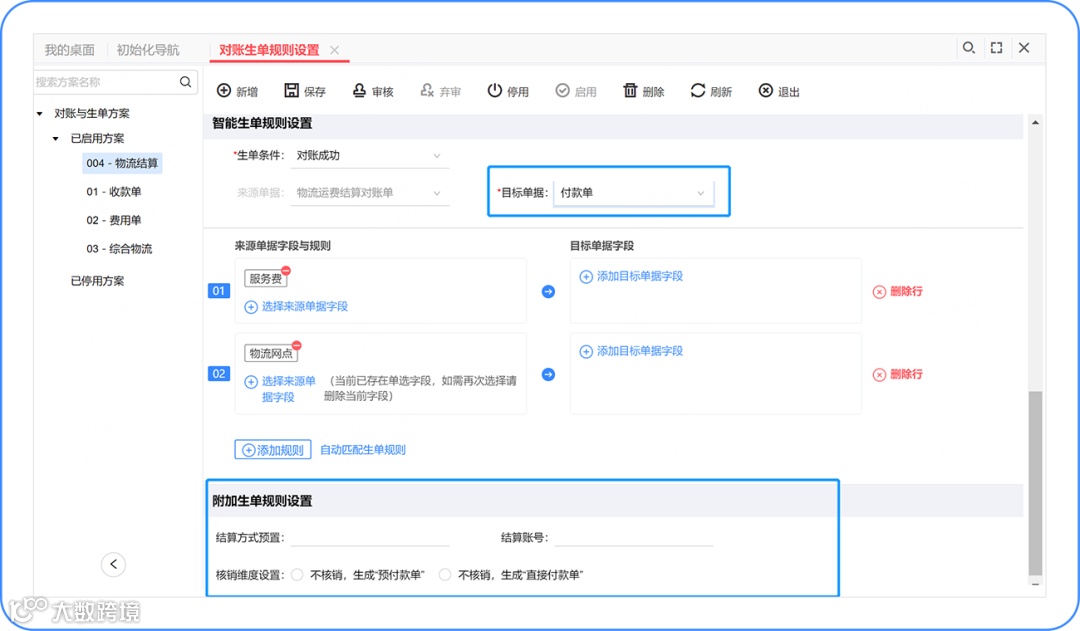Save using the 保存 toolbar icon
The image size is (1080, 631).
(291, 91)
